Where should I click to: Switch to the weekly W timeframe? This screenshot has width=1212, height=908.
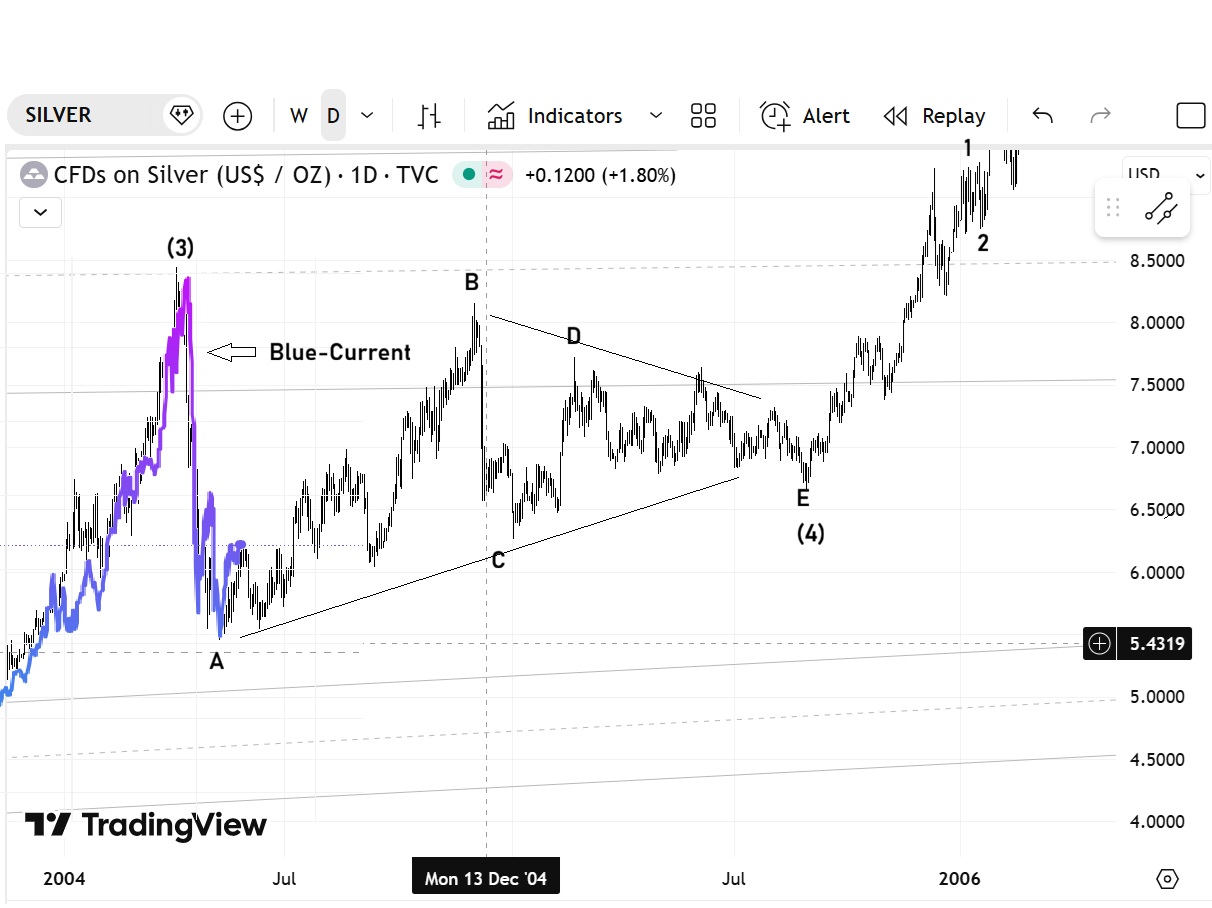coord(298,116)
